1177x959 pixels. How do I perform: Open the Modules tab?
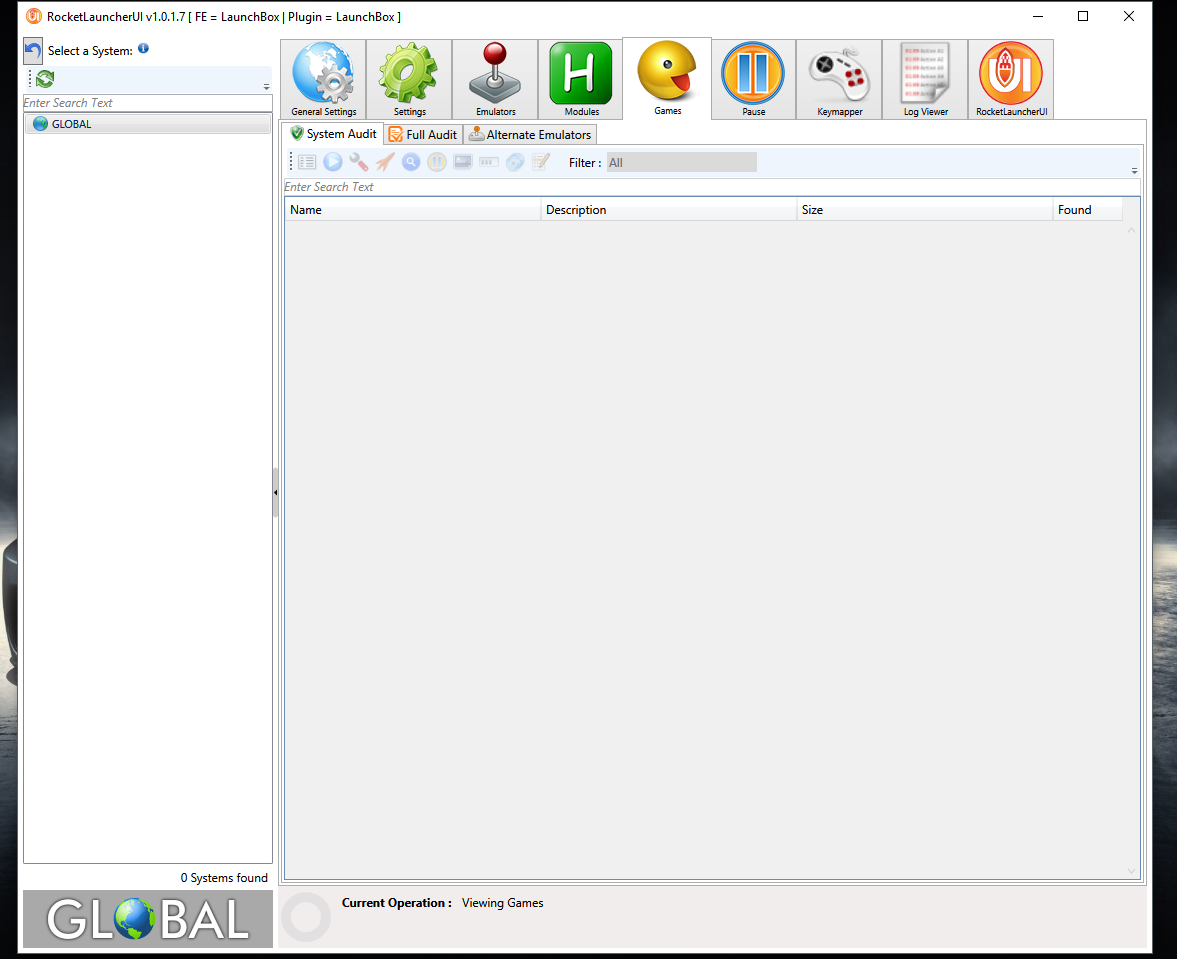(580, 80)
